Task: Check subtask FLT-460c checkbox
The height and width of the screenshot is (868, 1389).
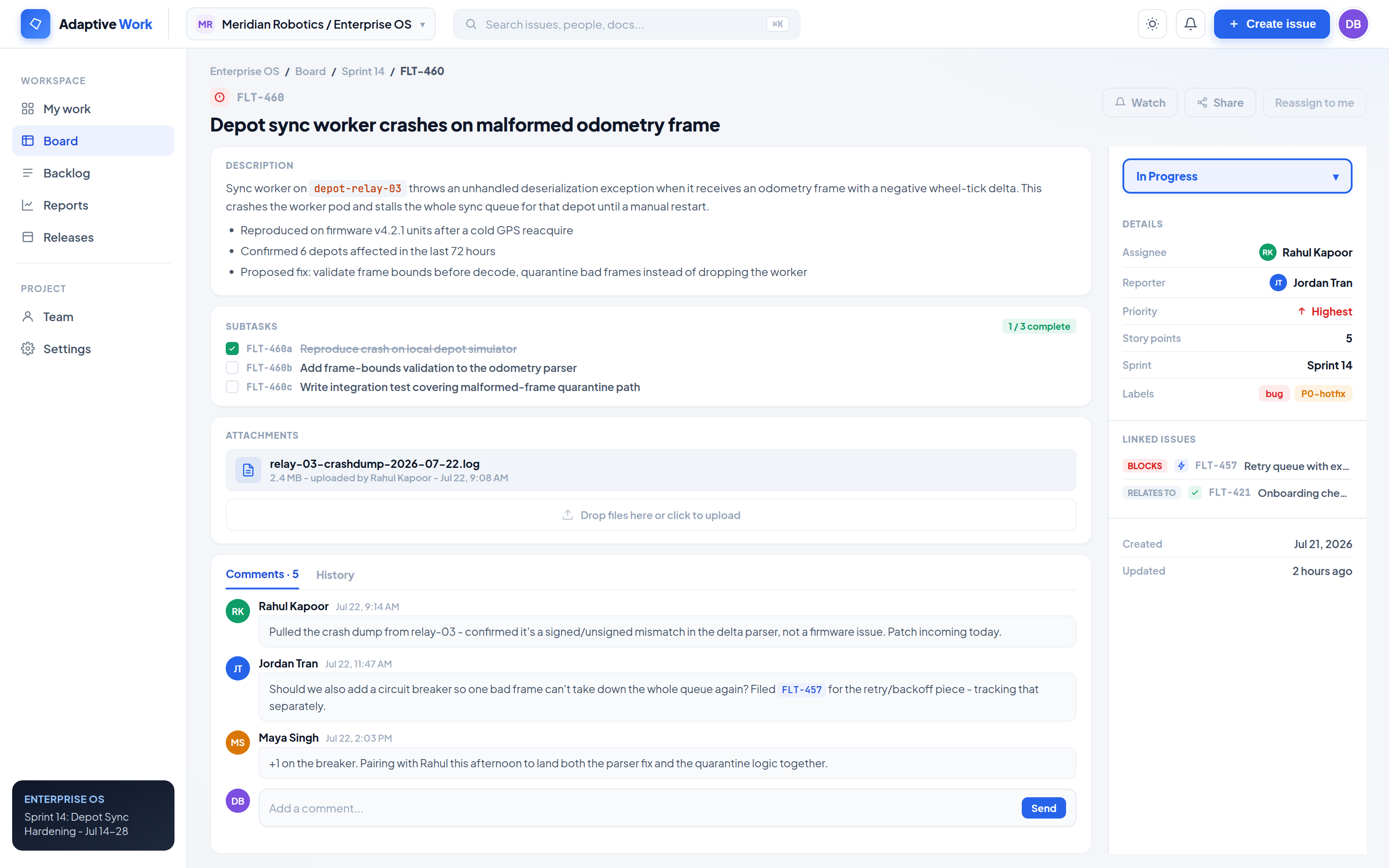Action: 232,387
